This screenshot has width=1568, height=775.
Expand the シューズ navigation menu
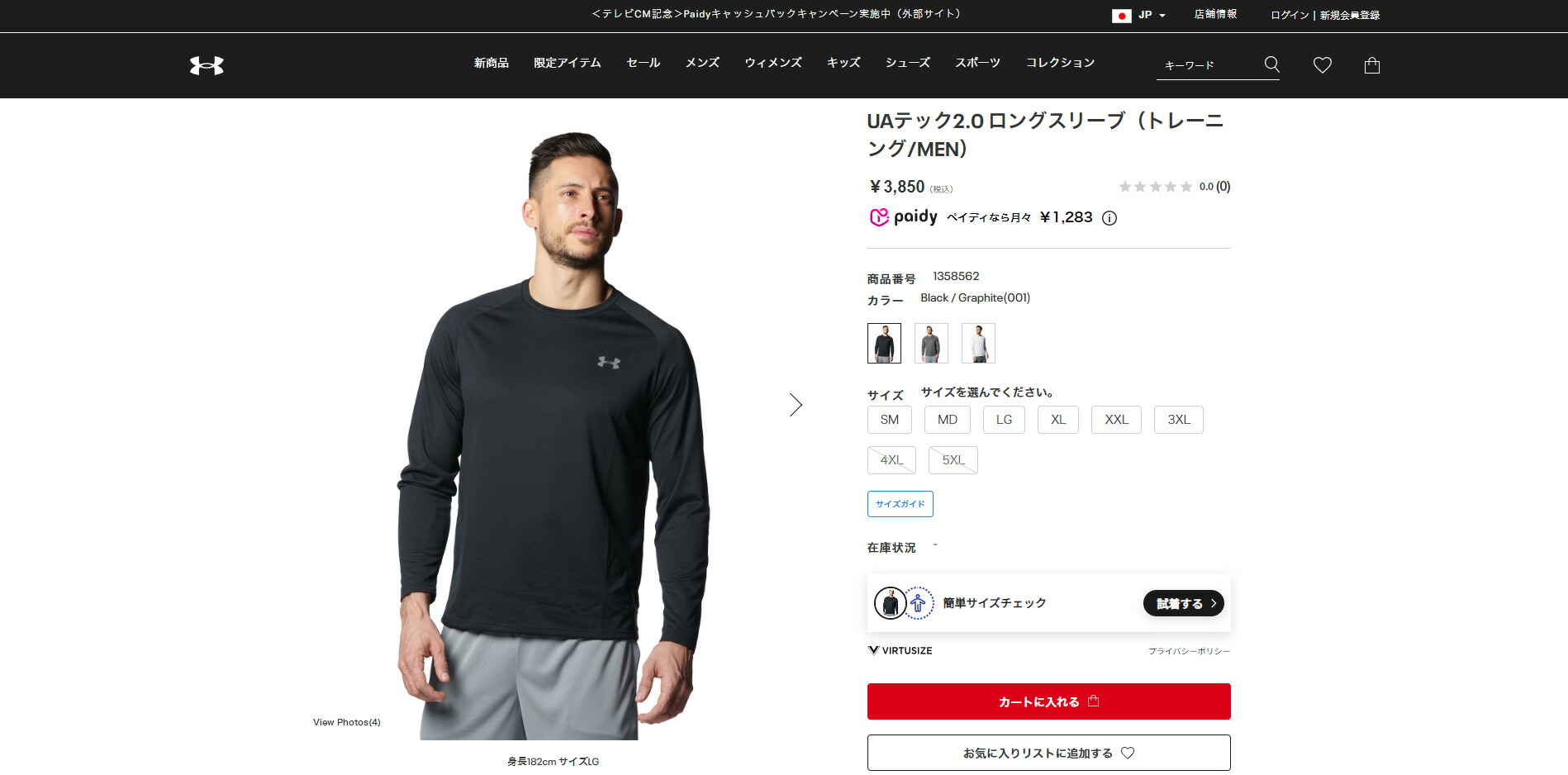[908, 63]
